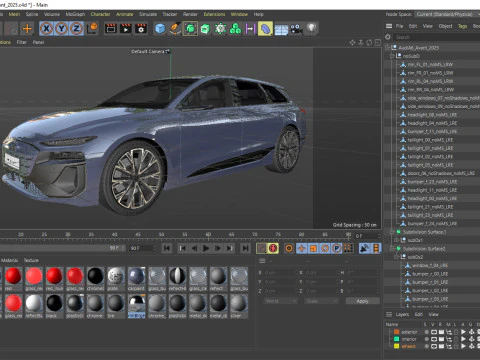480x360 pixels.
Task: Click the highlighted Deformer capsule icon
Action: [x=265, y=29]
